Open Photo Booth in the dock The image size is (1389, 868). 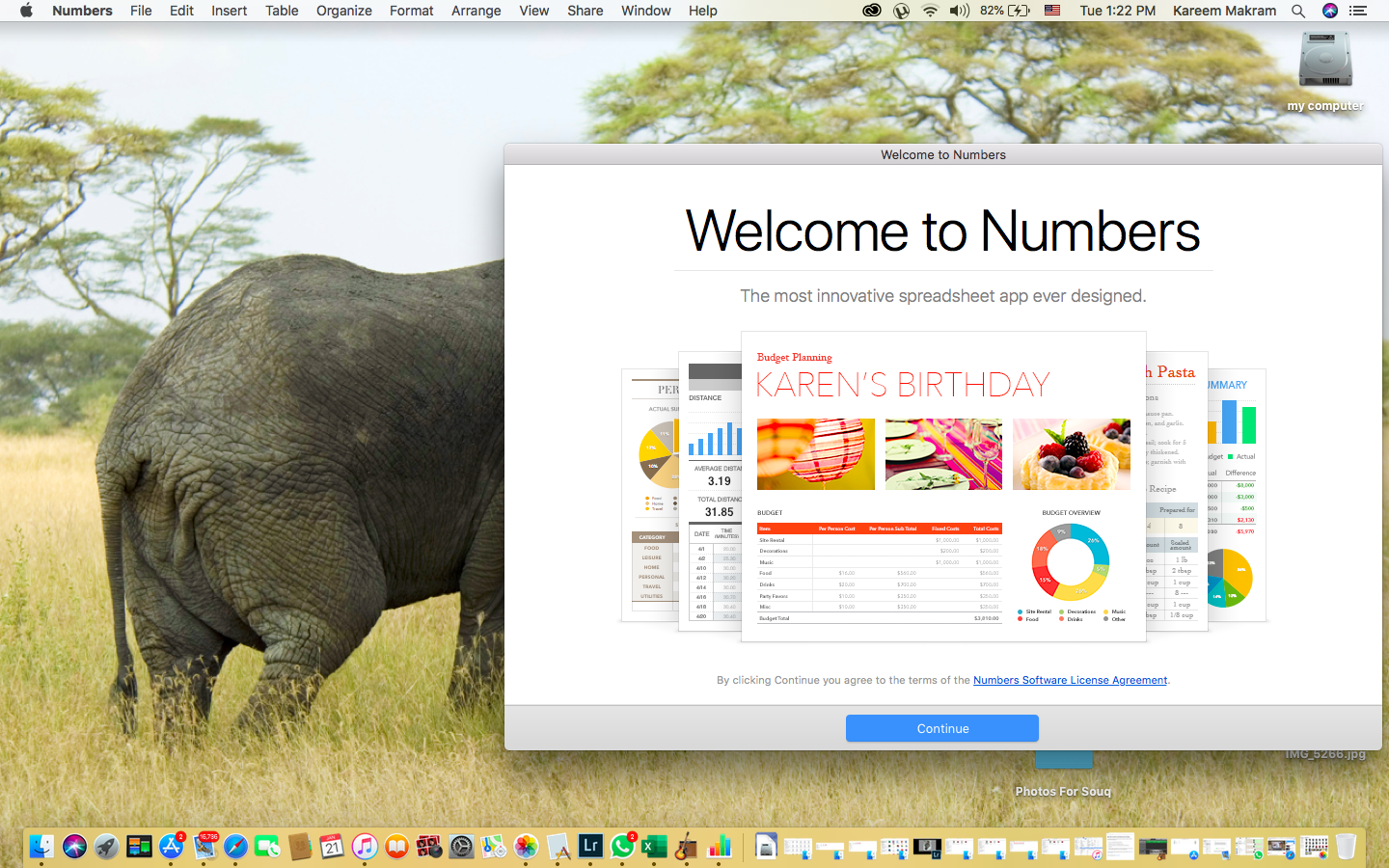(429, 846)
